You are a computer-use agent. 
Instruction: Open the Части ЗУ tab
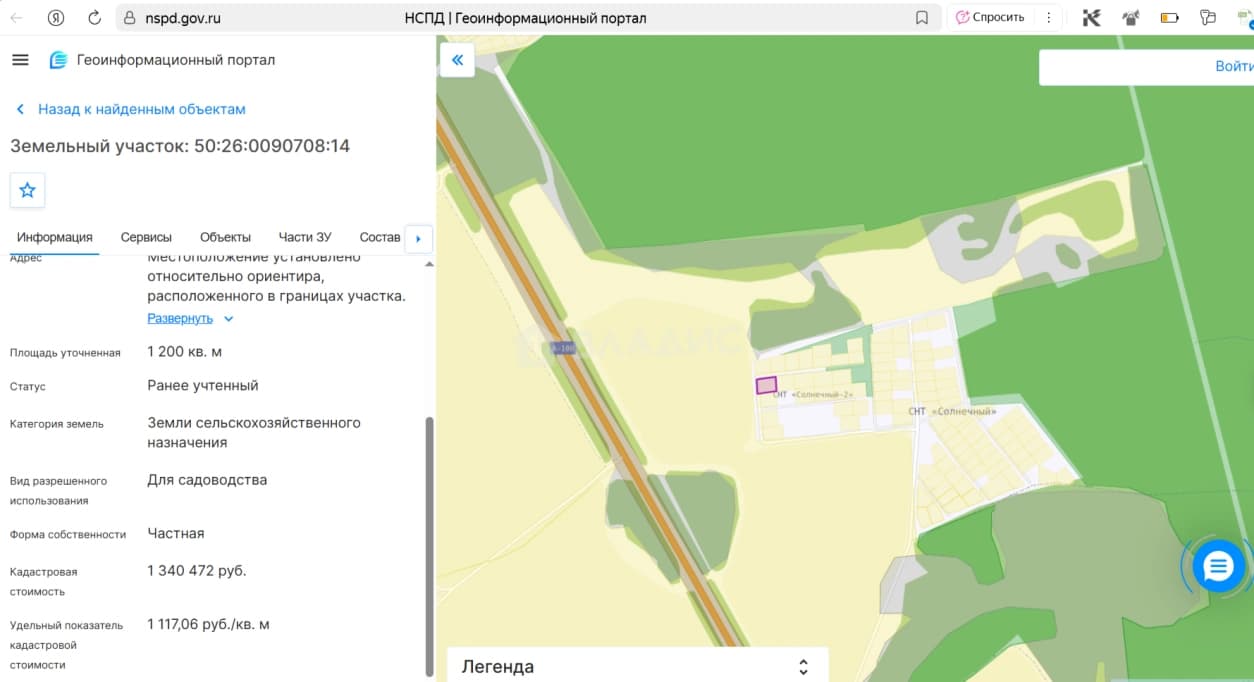click(x=305, y=237)
